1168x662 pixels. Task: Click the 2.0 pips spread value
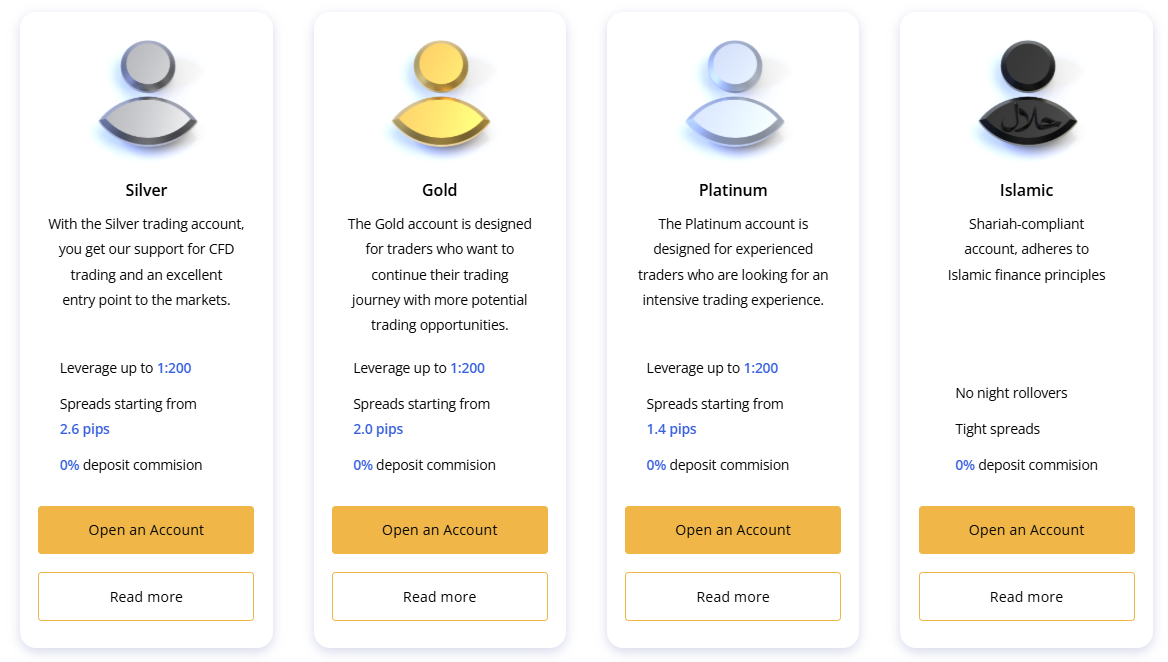(x=378, y=429)
